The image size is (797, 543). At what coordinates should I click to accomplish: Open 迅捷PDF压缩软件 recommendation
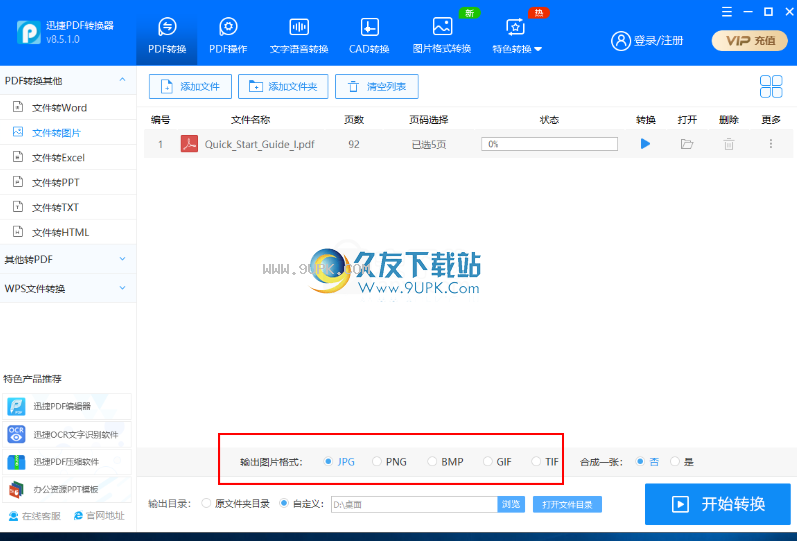(x=67, y=462)
